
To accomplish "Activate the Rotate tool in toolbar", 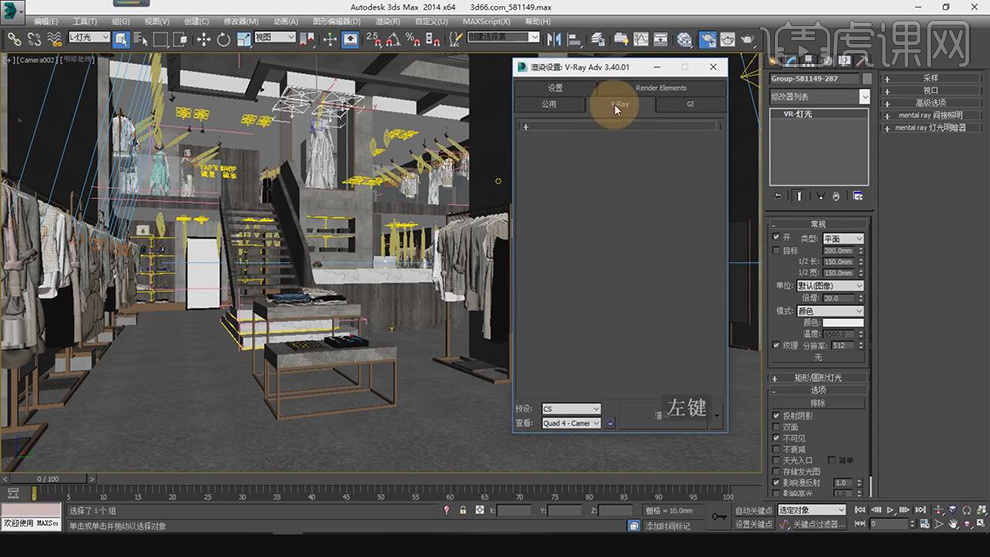I will (x=223, y=39).
